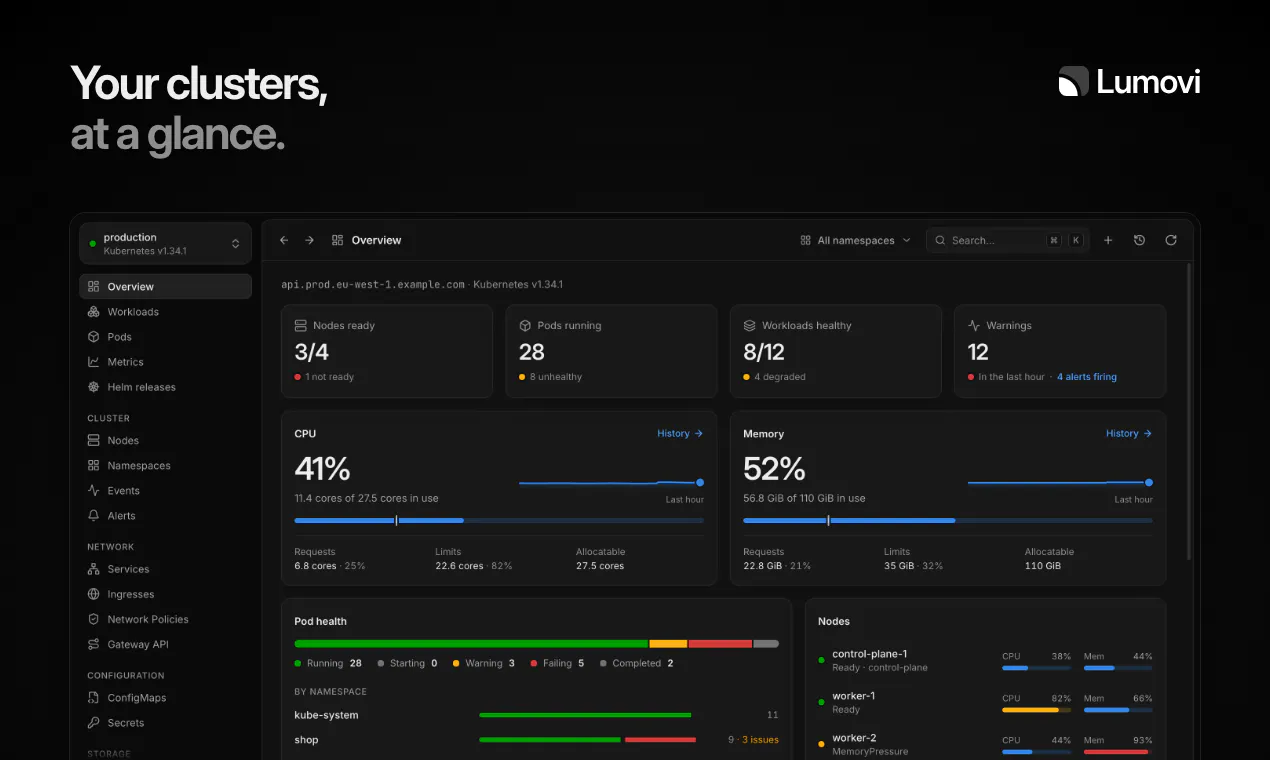Open the history clock icon
Image resolution: width=1270 pixels, height=760 pixels.
(1139, 240)
